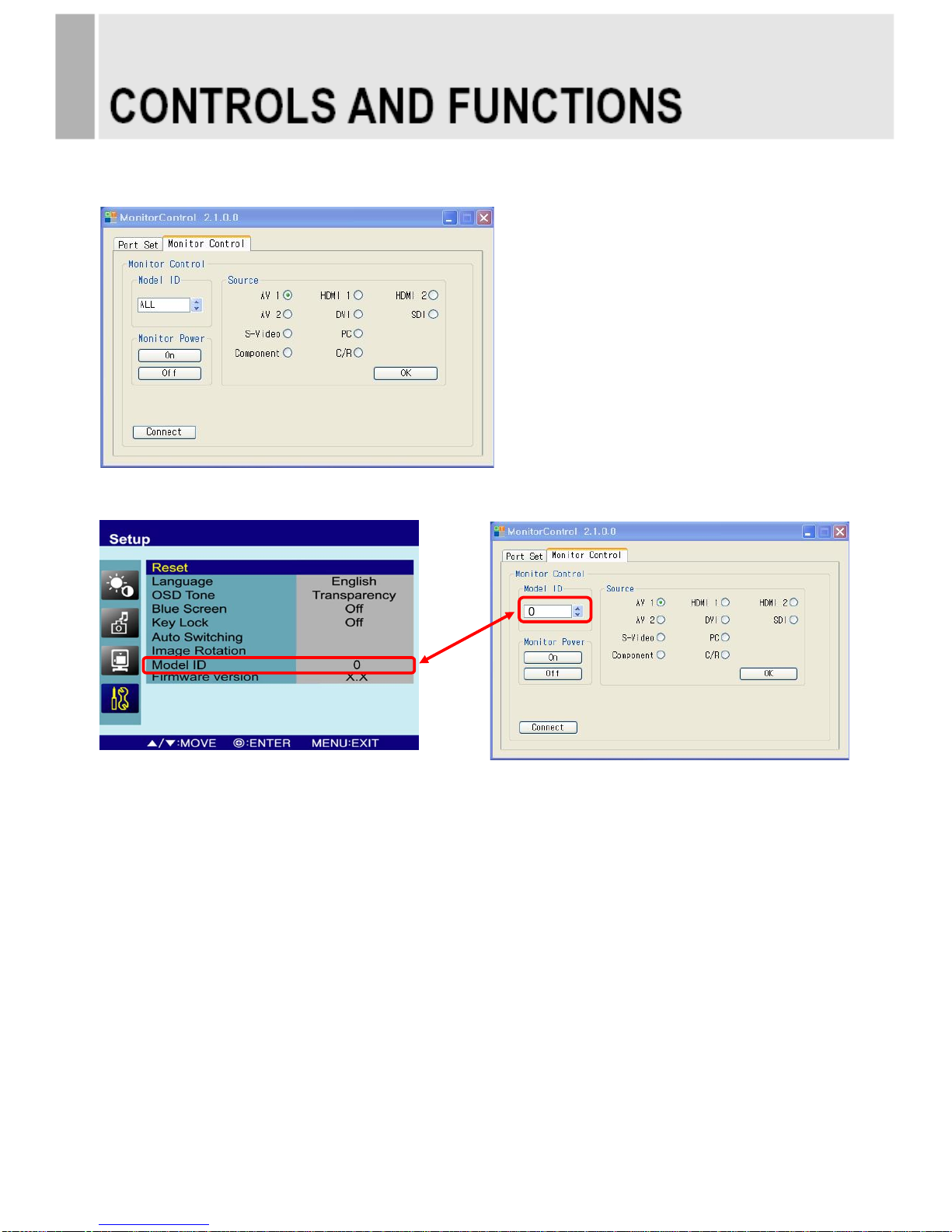Select C/R source in lower window
Image resolution: width=952 pixels, height=1232 pixels.
[726, 655]
